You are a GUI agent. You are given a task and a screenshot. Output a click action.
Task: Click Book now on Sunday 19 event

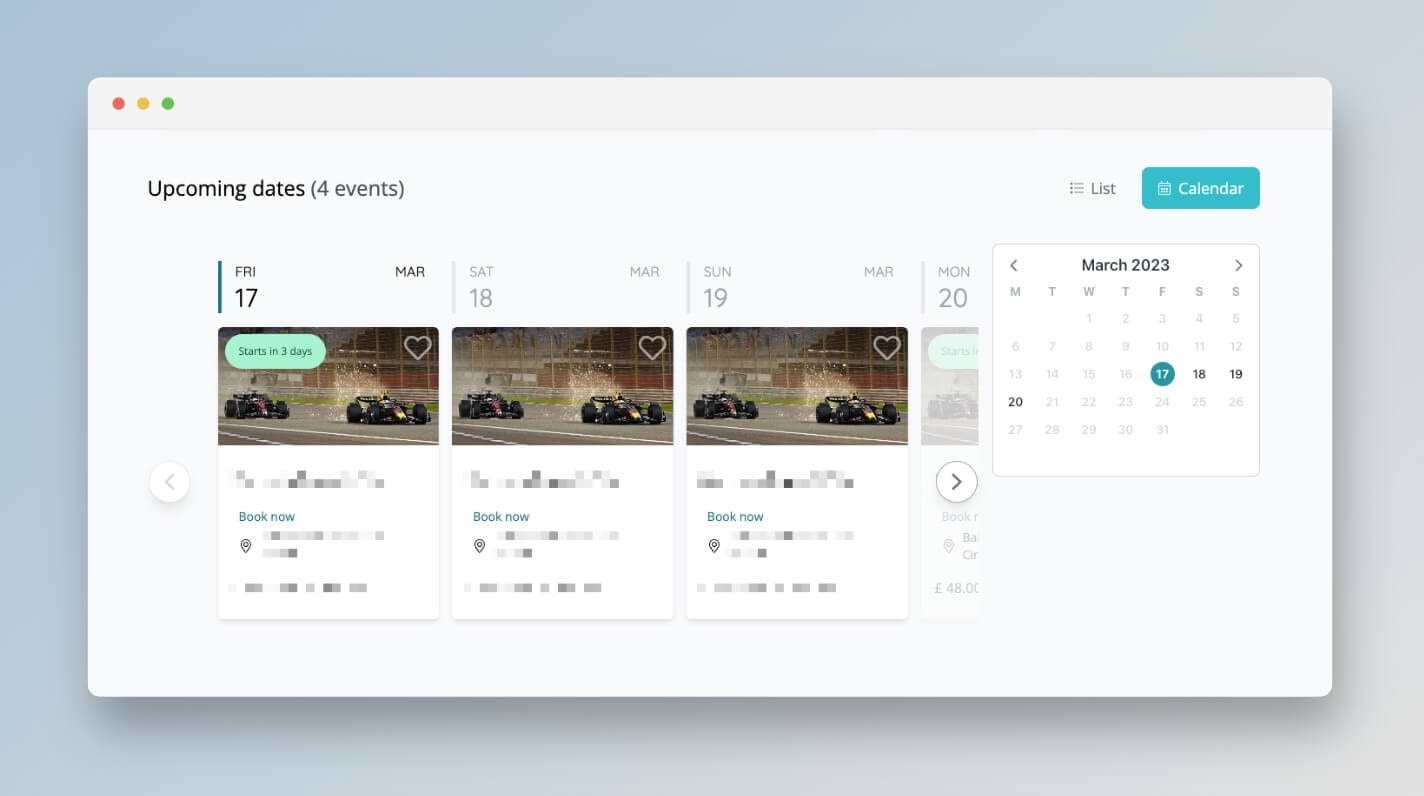tap(735, 517)
